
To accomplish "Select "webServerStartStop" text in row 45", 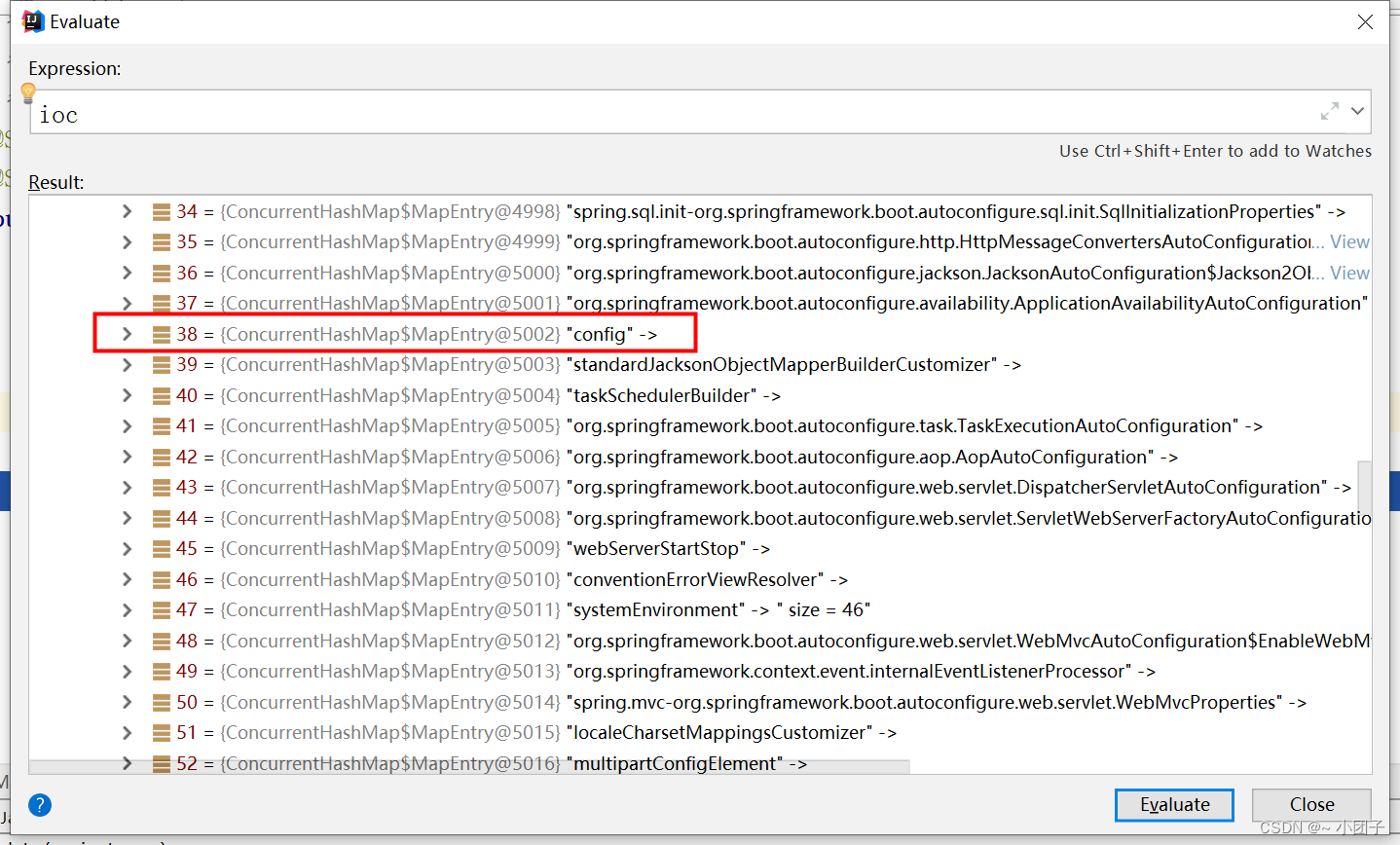I will (656, 548).
